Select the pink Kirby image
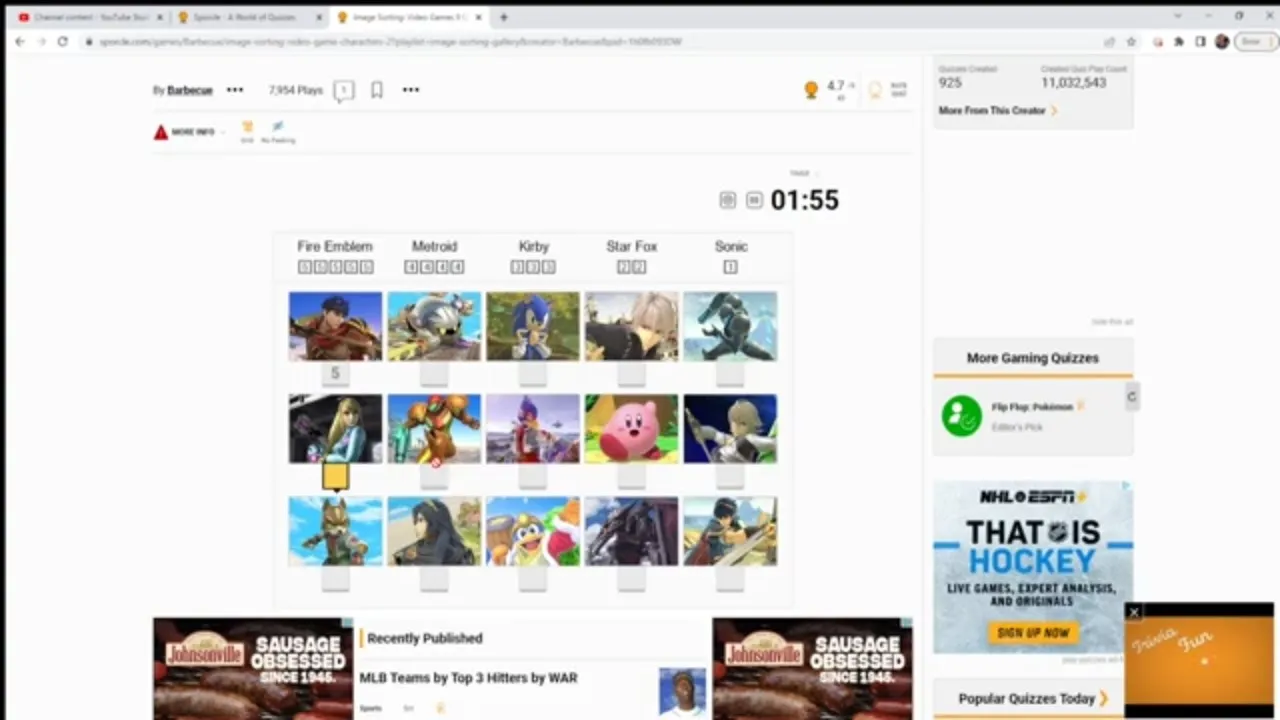Viewport: 1280px width, 720px height. [631, 428]
